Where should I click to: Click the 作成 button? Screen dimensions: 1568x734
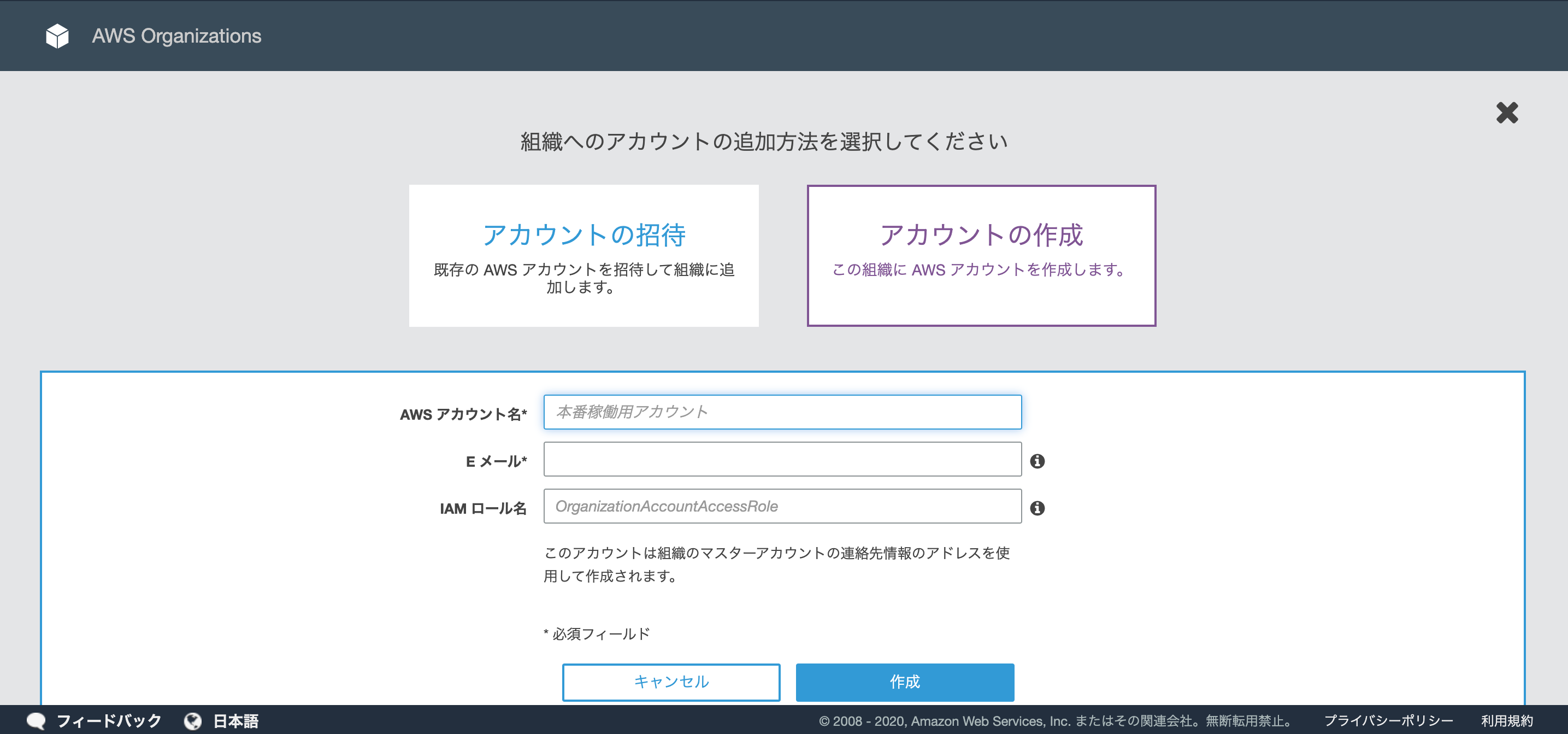(x=905, y=682)
